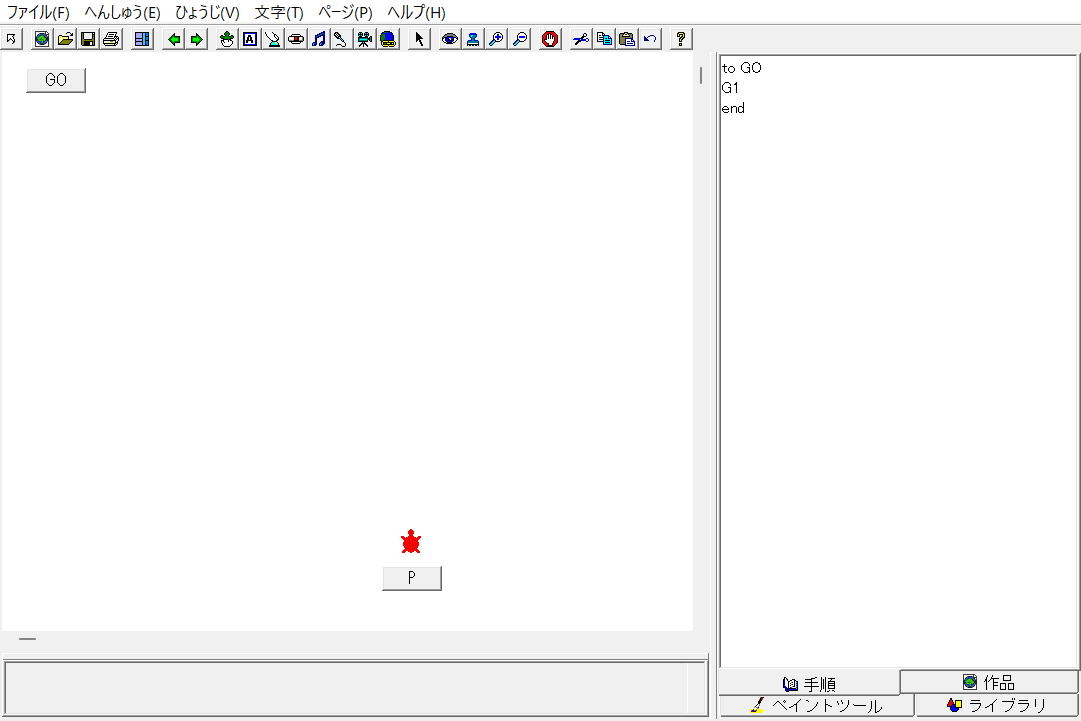1081x721 pixels.
Task: Click the magnifier minus shrink tool
Action: [520, 39]
